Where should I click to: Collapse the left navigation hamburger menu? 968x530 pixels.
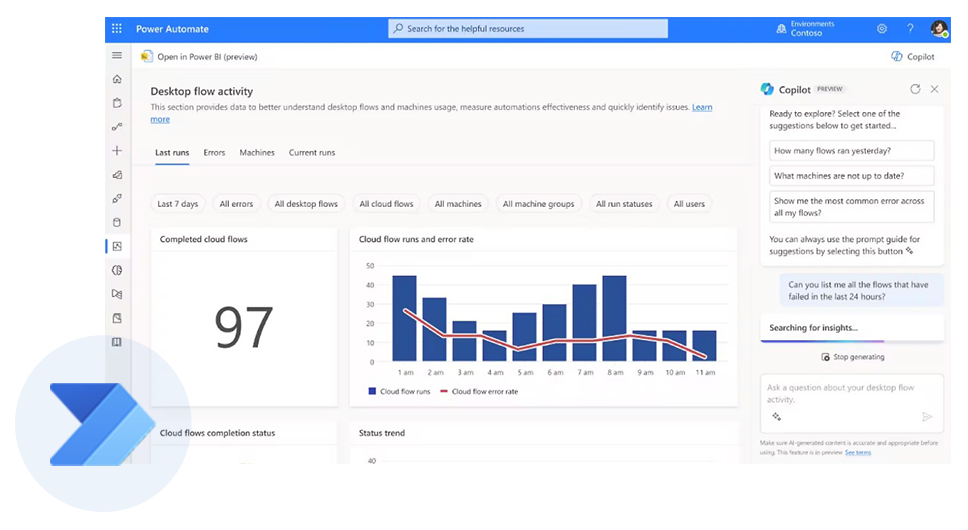(117, 56)
